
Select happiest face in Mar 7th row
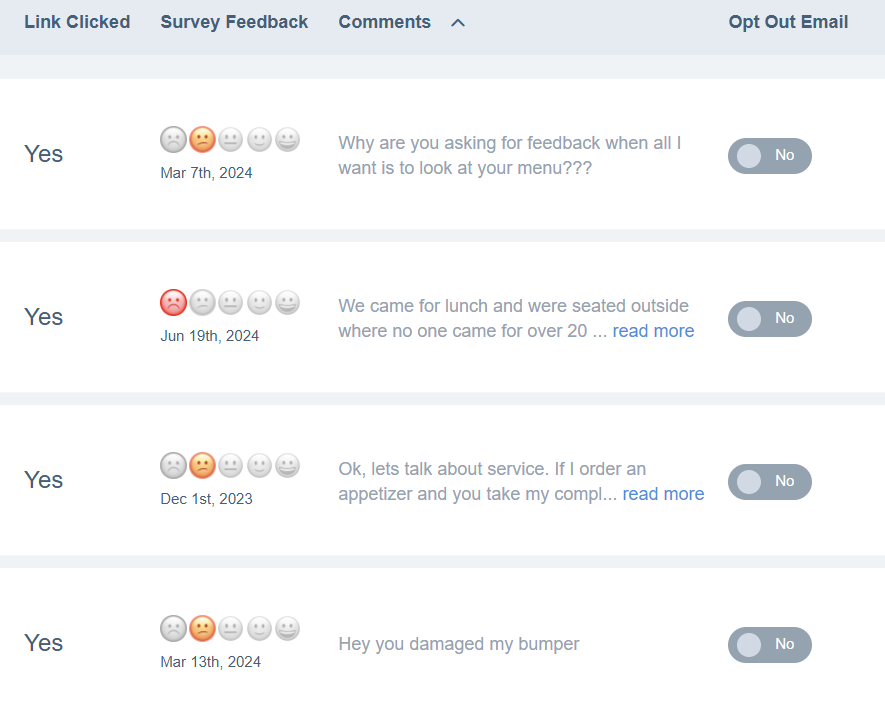click(288, 139)
